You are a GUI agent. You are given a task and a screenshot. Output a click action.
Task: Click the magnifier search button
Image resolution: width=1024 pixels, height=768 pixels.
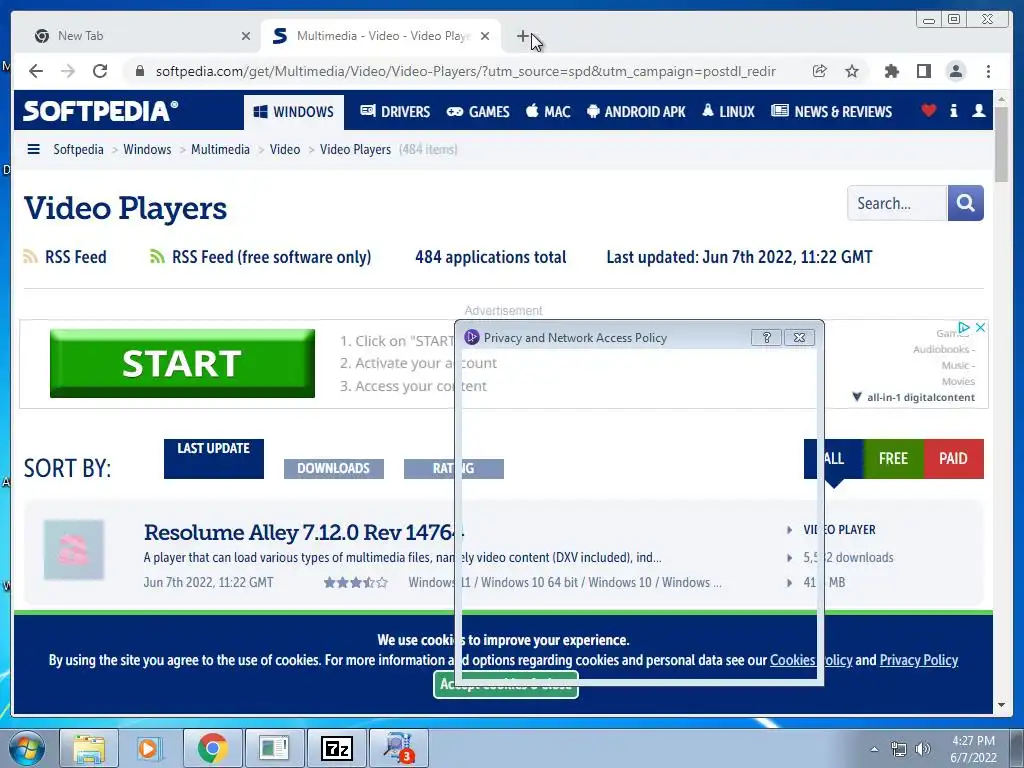(965, 203)
